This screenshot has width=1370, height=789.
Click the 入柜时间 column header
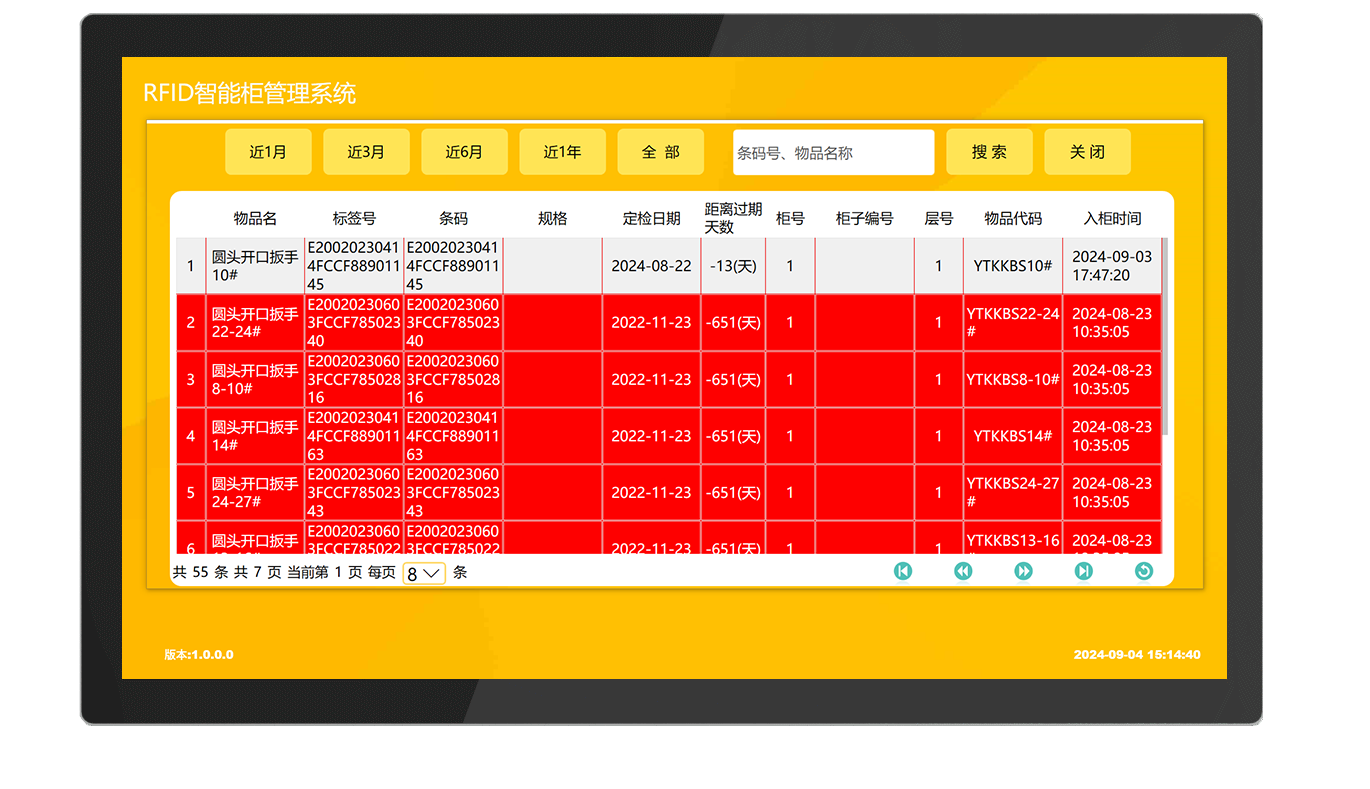pyautogui.click(x=1112, y=218)
